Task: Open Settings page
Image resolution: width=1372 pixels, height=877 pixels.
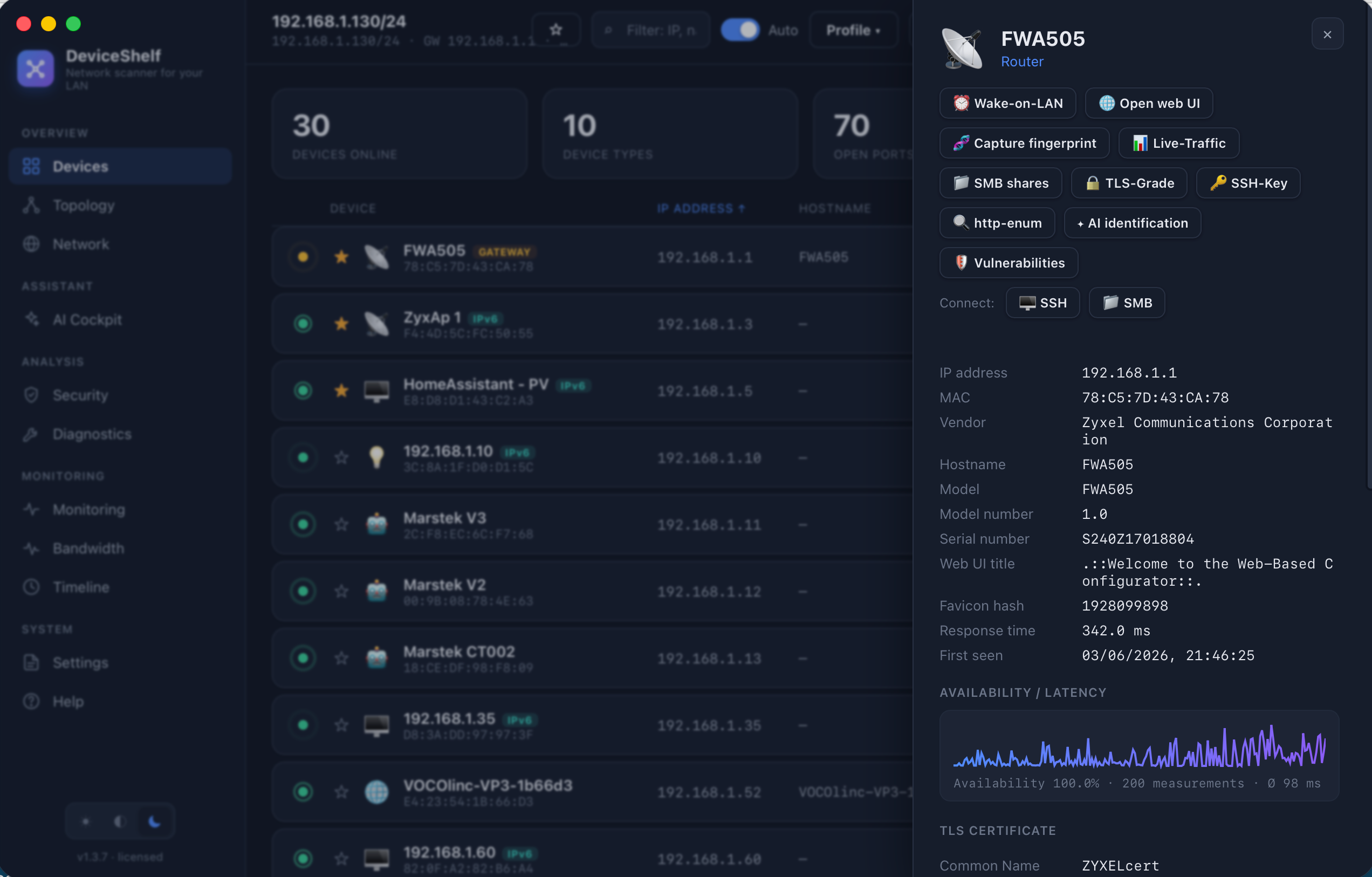Action: 120,663
